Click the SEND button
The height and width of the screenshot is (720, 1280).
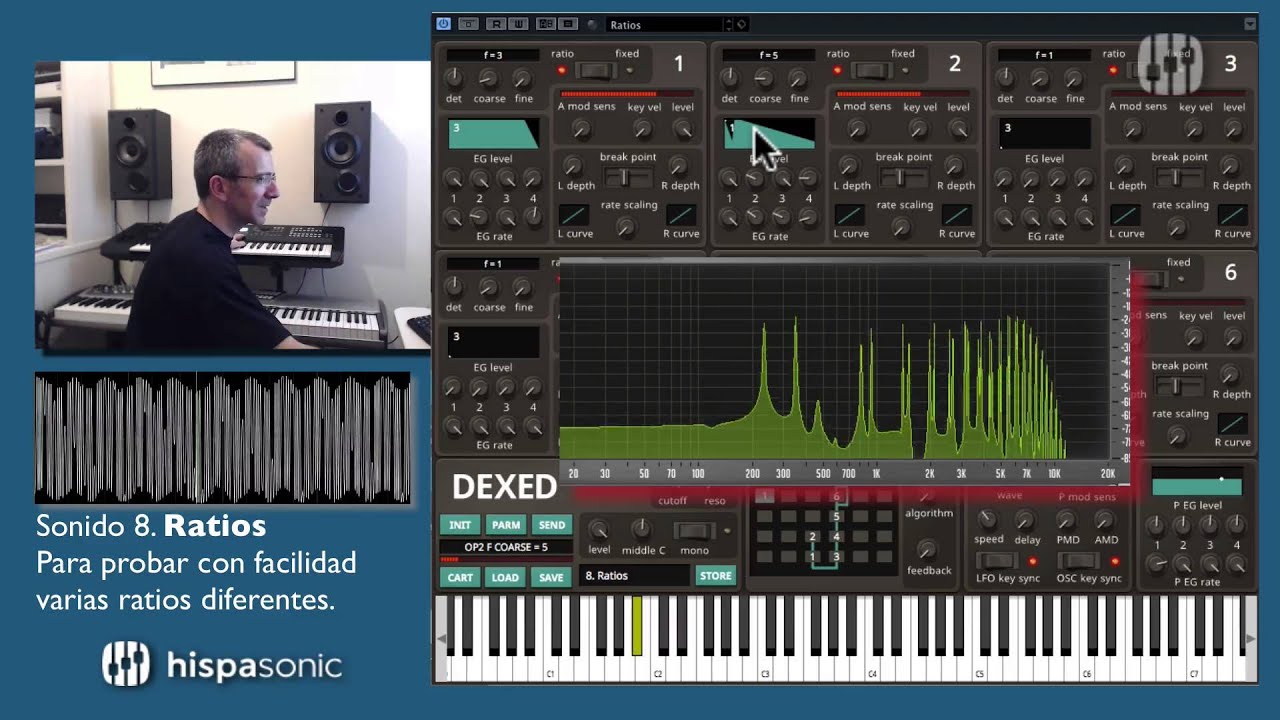[x=552, y=525]
